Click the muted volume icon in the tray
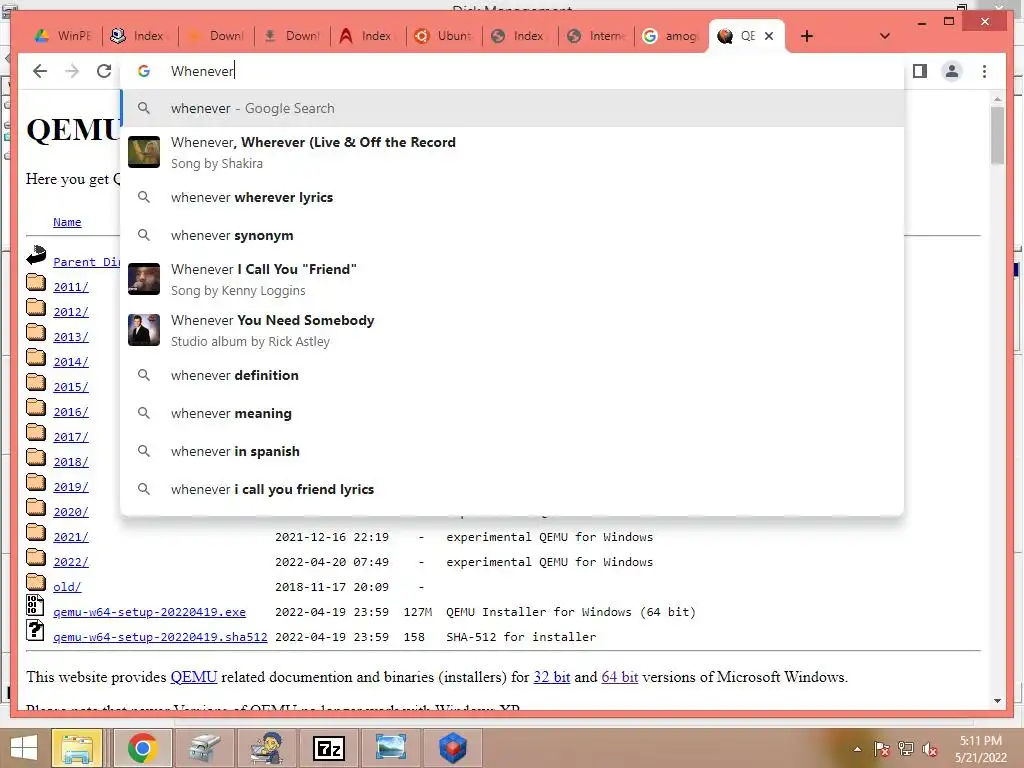Viewport: 1024px width, 768px height. coord(930,749)
